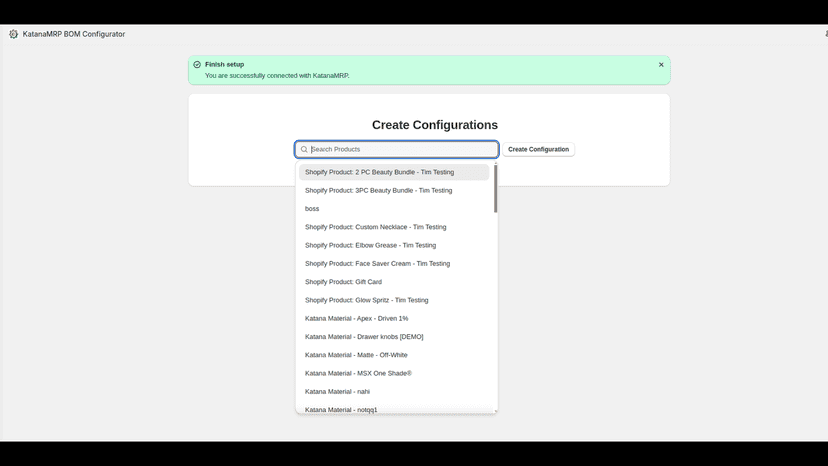The image size is (828, 466).
Task: Select Custom Necklace - Tim Testing option
Action: (394, 227)
